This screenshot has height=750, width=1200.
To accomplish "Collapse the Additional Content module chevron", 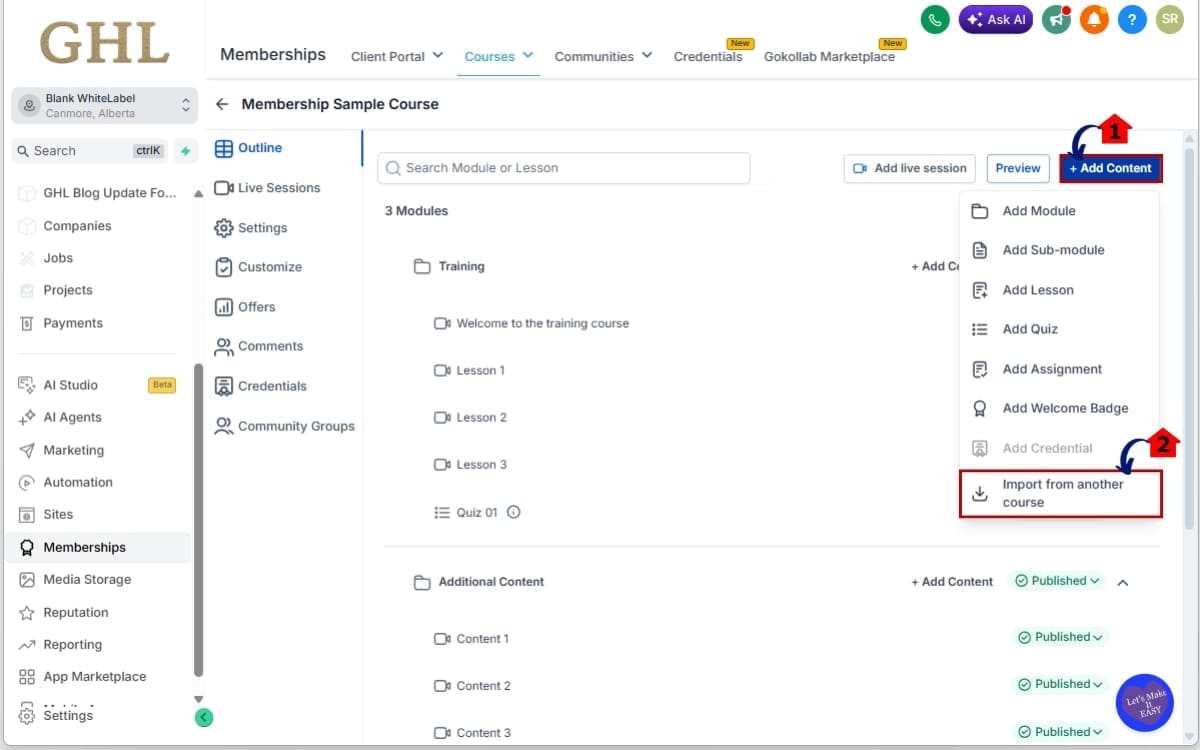I will 1123,582.
